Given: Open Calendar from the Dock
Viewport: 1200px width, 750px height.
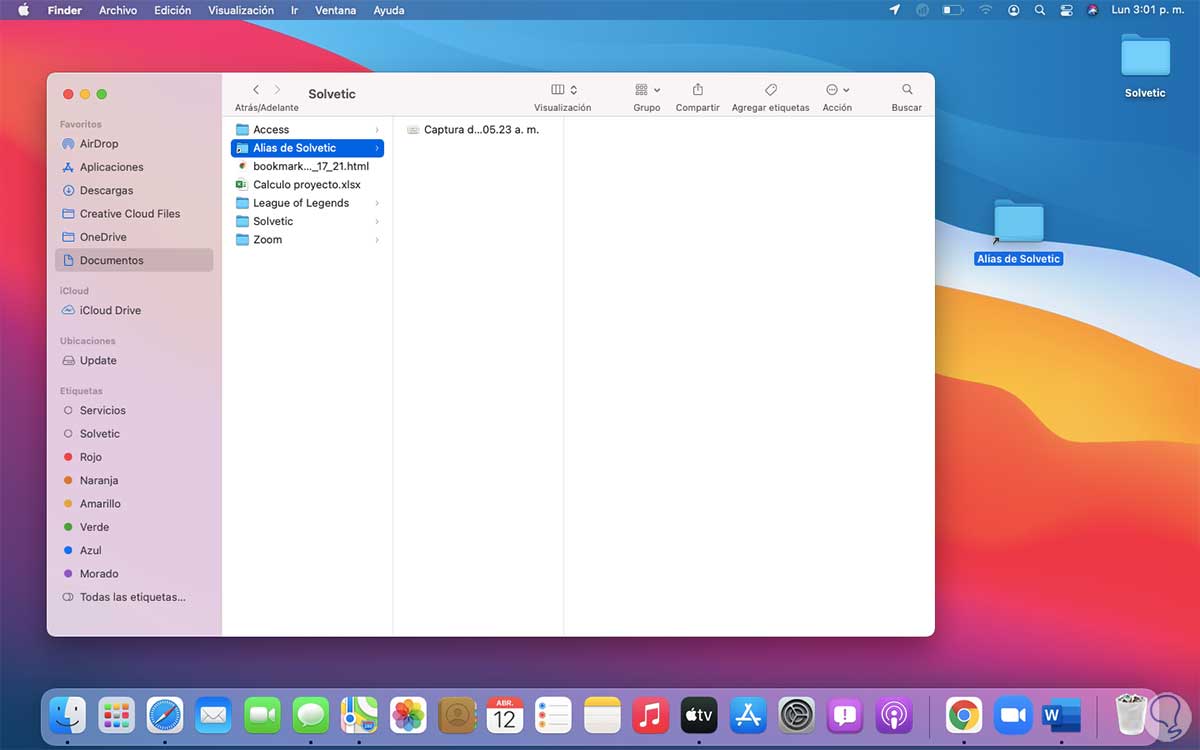Looking at the screenshot, I should pyautogui.click(x=505, y=715).
